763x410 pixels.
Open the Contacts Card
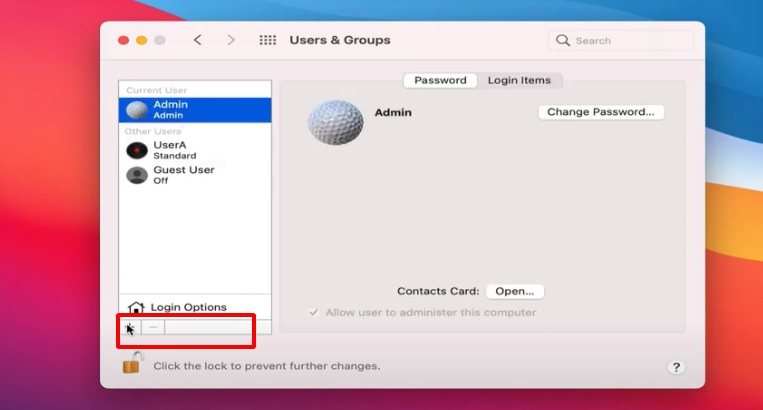[x=515, y=291]
